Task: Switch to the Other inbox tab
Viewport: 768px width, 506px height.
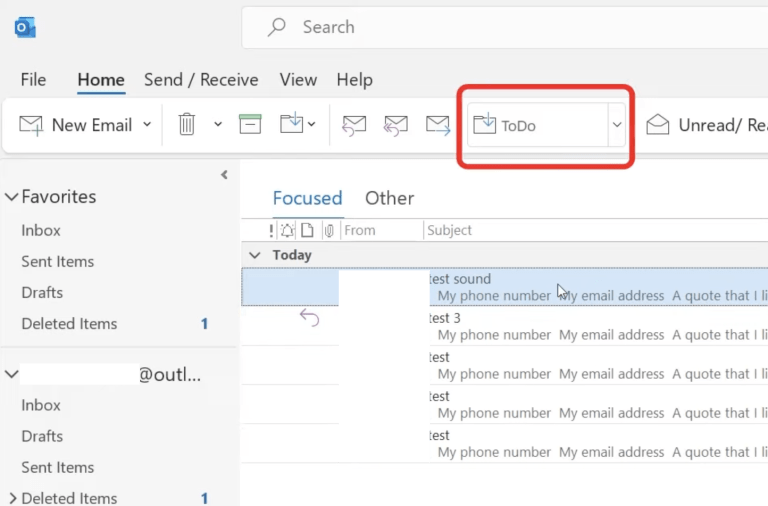Action: pyautogui.click(x=389, y=198)
